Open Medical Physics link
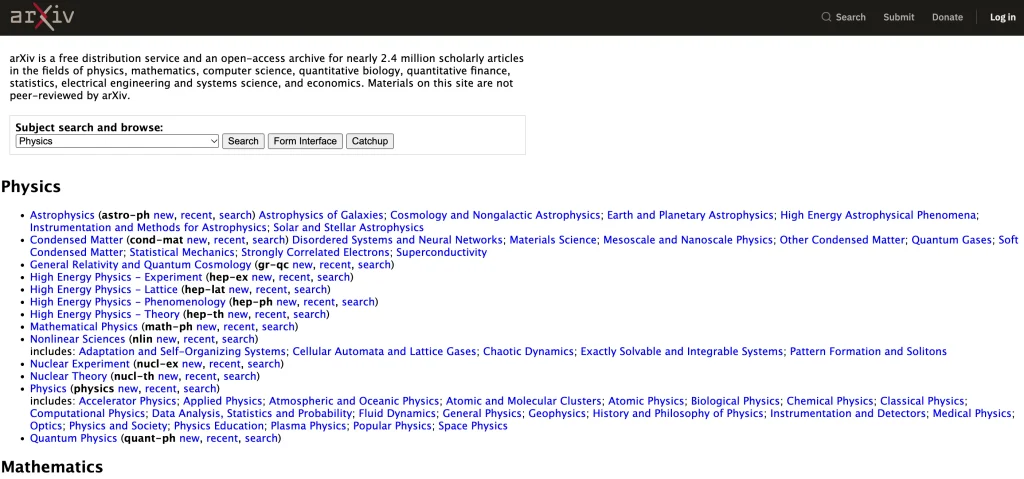Image resolution: width=1024 pixels, height=479 pixels. (x=972, y=414)
